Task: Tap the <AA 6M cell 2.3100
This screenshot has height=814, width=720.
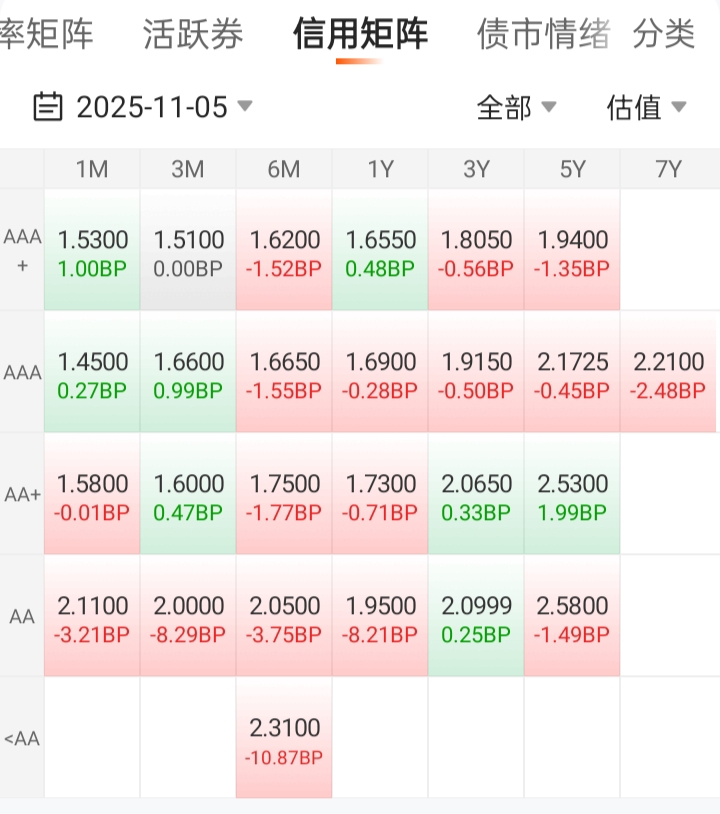Action: coord(284,738)
